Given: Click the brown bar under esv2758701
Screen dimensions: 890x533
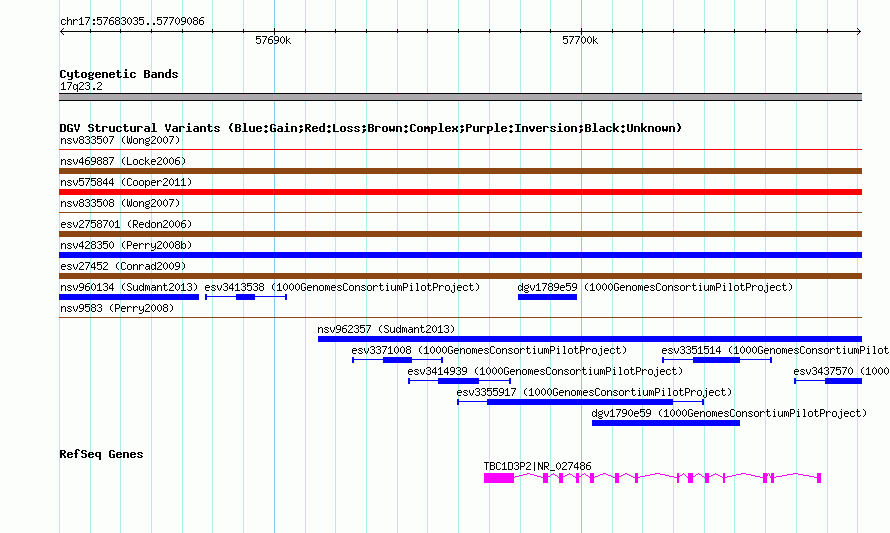Looking at the screenshot, I should (460, 234).
